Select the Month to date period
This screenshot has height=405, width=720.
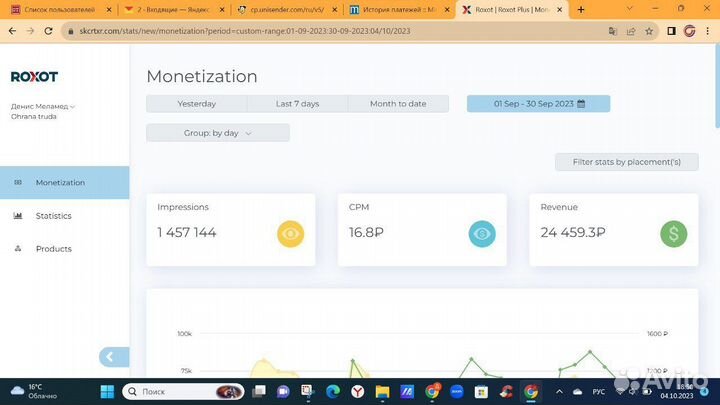pyautogui.click(x=398, y=104)
